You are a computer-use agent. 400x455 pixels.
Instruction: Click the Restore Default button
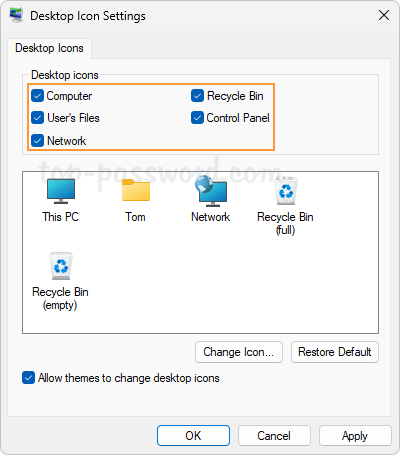tap(335, 352)
